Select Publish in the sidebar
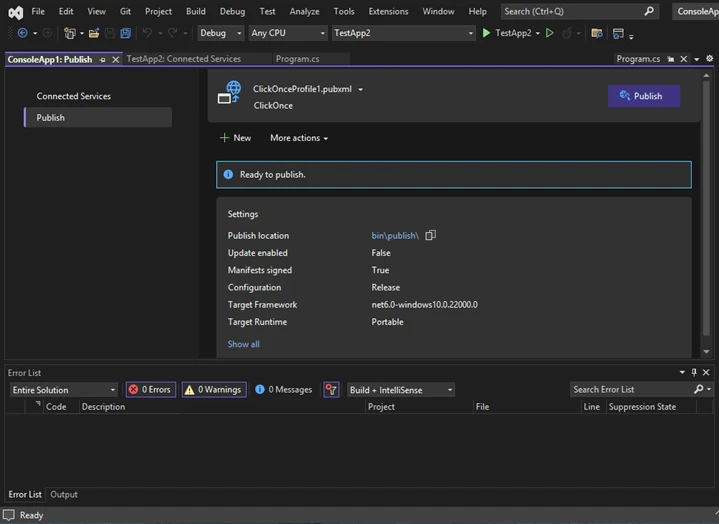Viewport: 719px width, 524px height. coord(98,117)
